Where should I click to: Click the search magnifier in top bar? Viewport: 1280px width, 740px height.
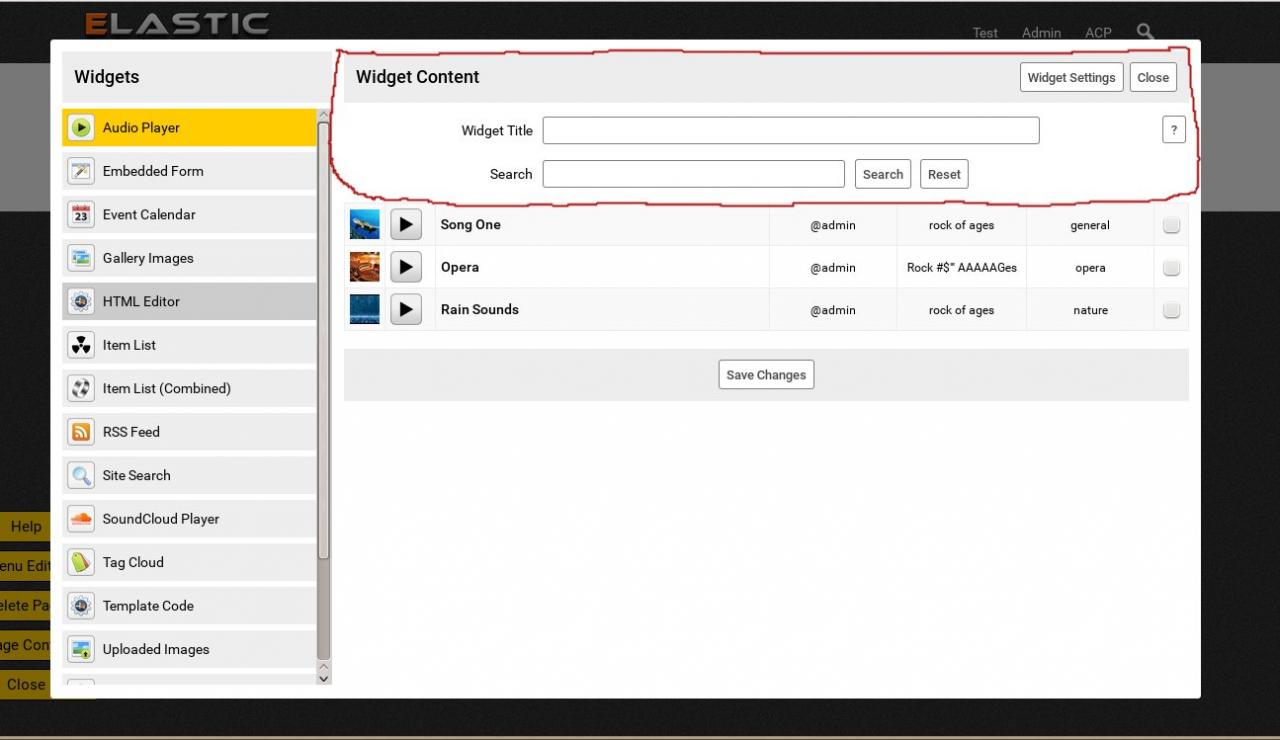1146,32
